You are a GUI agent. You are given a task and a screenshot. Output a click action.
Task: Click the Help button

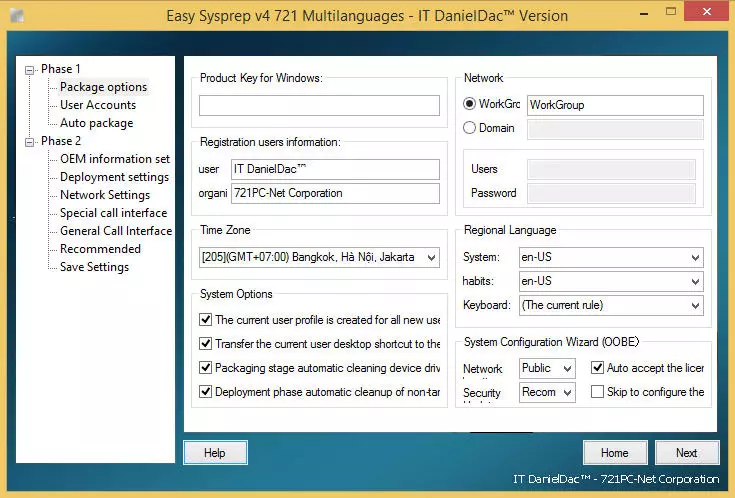pos(215,453)
